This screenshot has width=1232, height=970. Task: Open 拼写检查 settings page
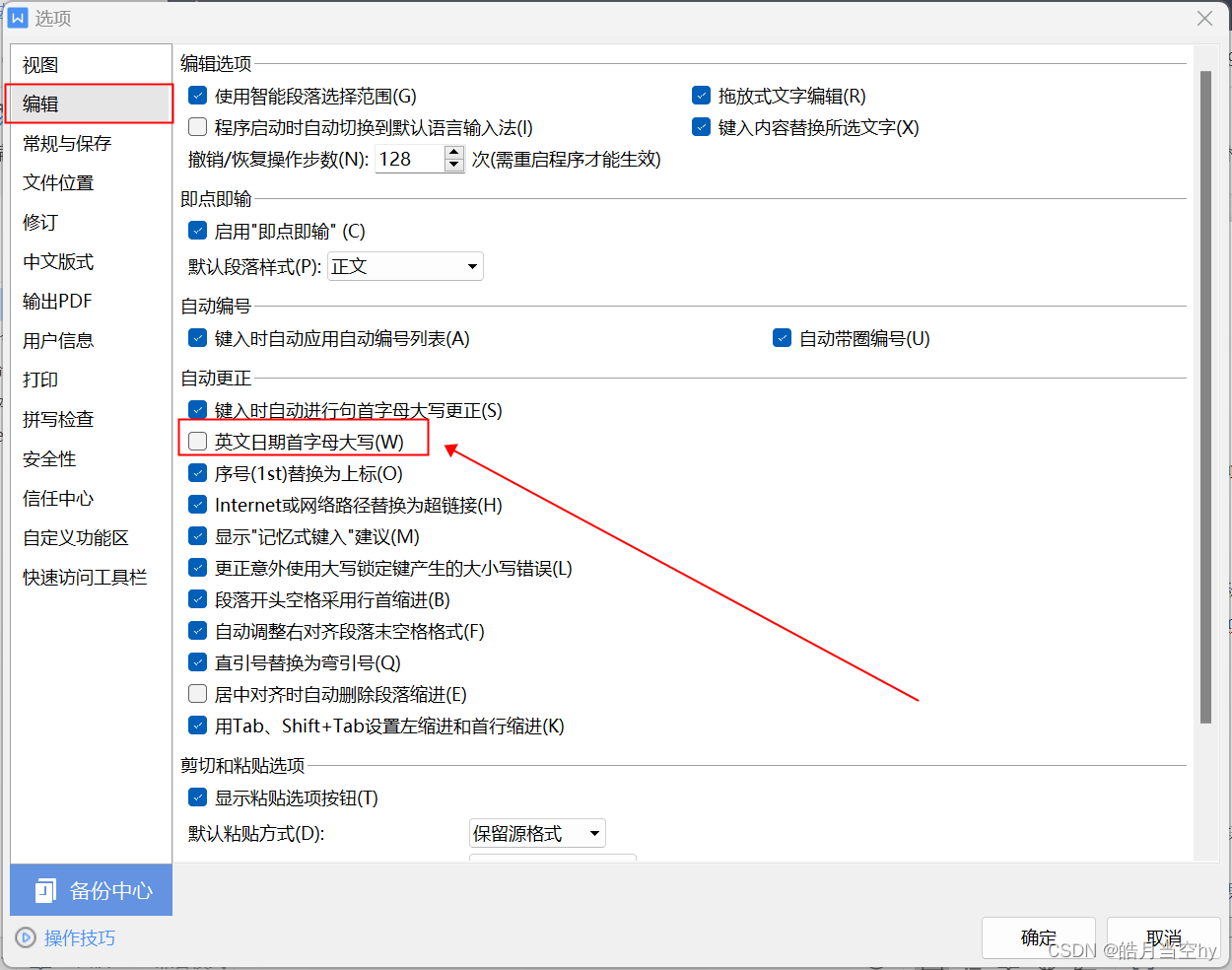click(91, 419)
